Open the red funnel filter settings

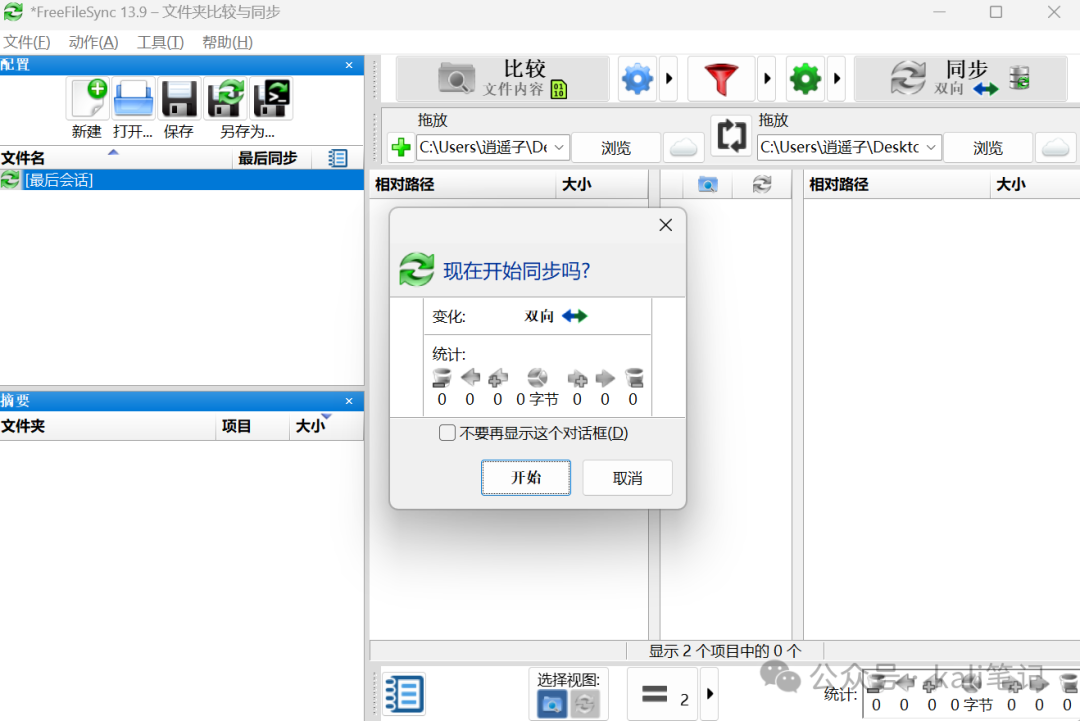[x=721, y=78]
